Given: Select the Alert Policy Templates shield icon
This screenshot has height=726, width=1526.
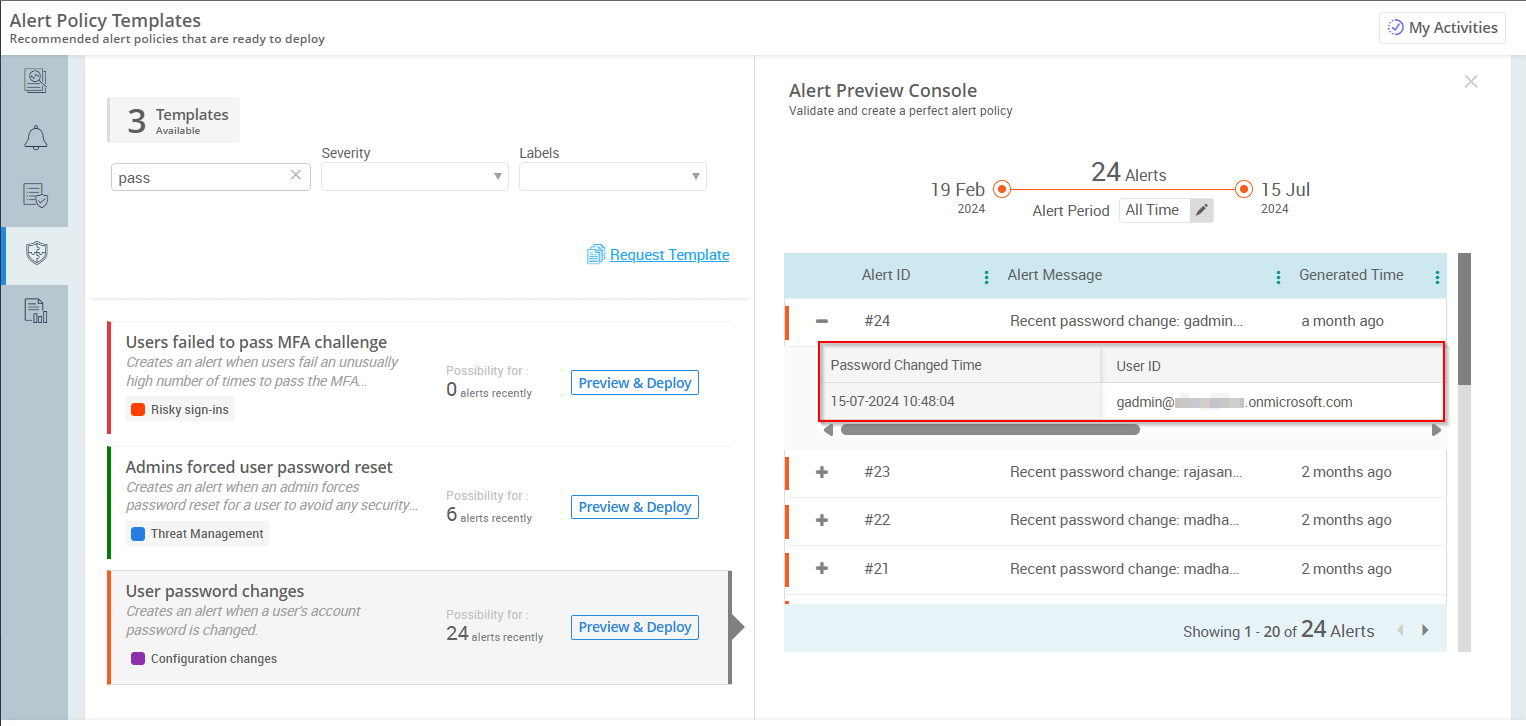Looking at the screenshot, I should tap(34, 253).
